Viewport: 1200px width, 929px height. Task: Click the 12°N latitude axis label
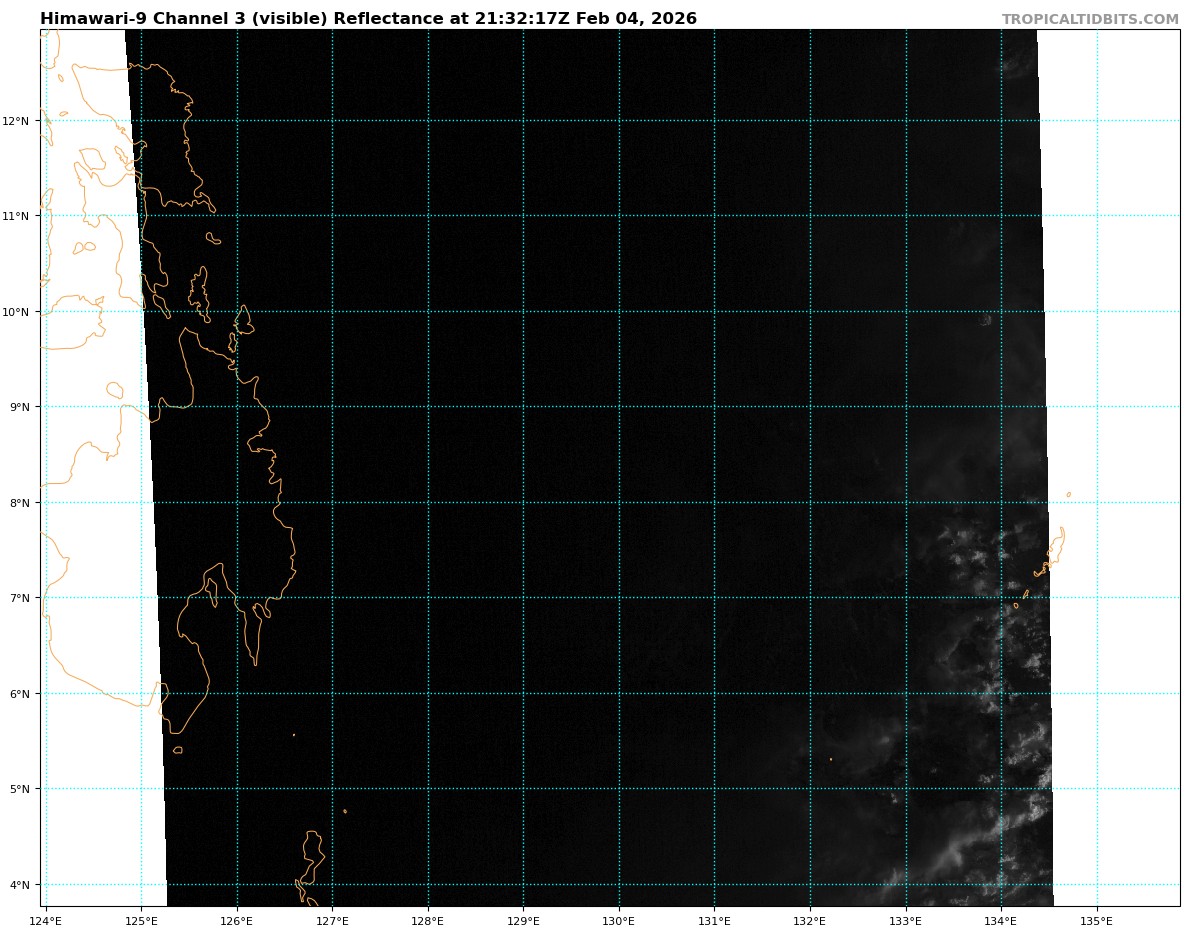pyautogui.click(x=16, y=121)
